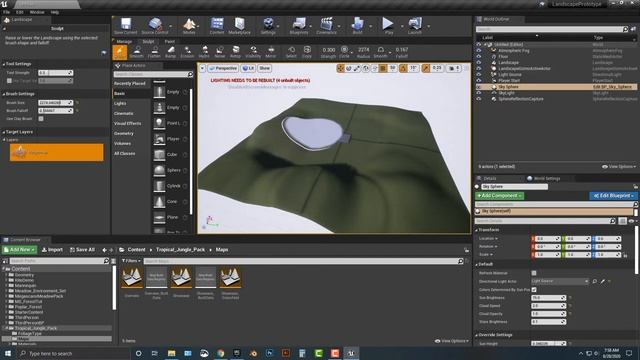Open View Options in World Outliner

(619, 167)
